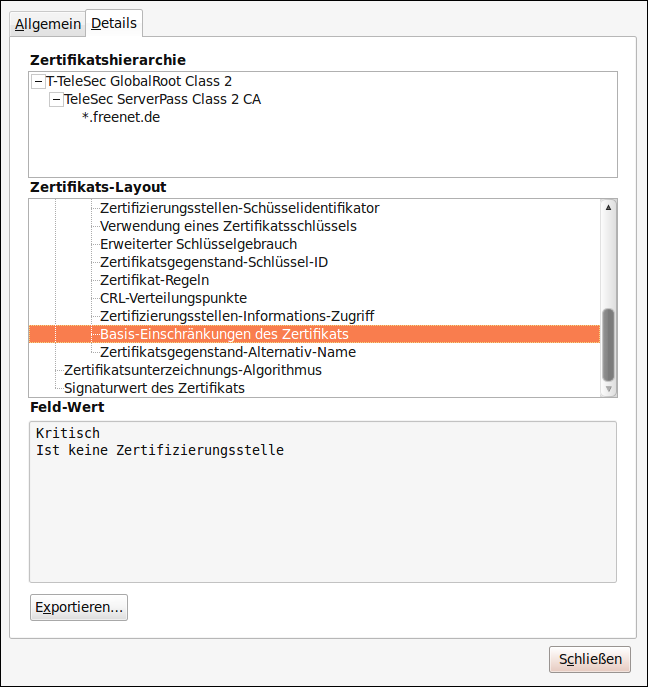This screenshot has height=687, width=648.
Task: Select the *.freenet.de certificate
Action: click(x=121, y=117)
